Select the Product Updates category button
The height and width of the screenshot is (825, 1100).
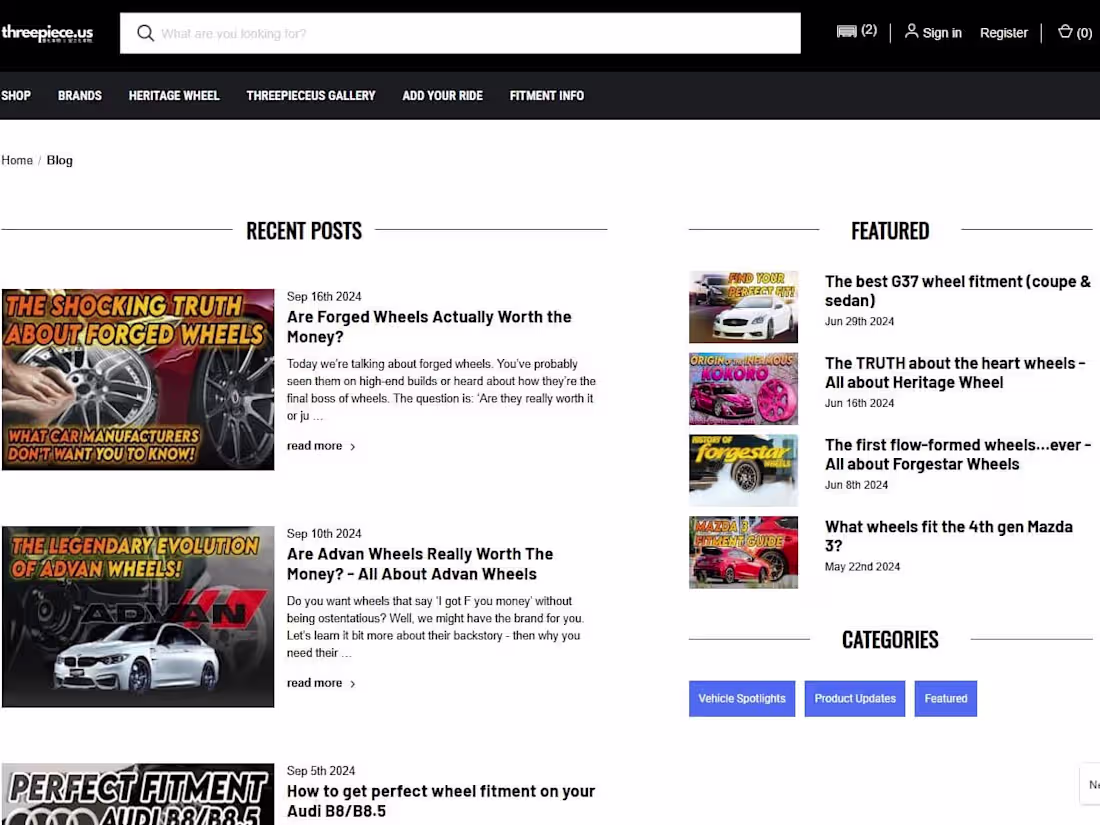854,698
